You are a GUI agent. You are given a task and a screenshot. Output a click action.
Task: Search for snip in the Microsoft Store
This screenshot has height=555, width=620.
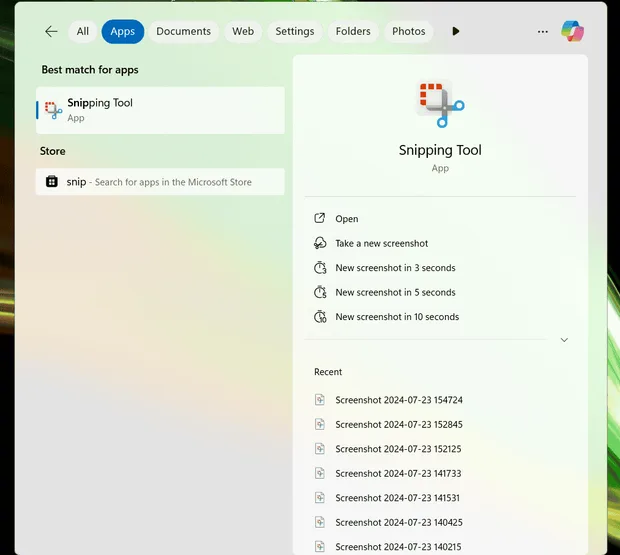coord(160,182)
